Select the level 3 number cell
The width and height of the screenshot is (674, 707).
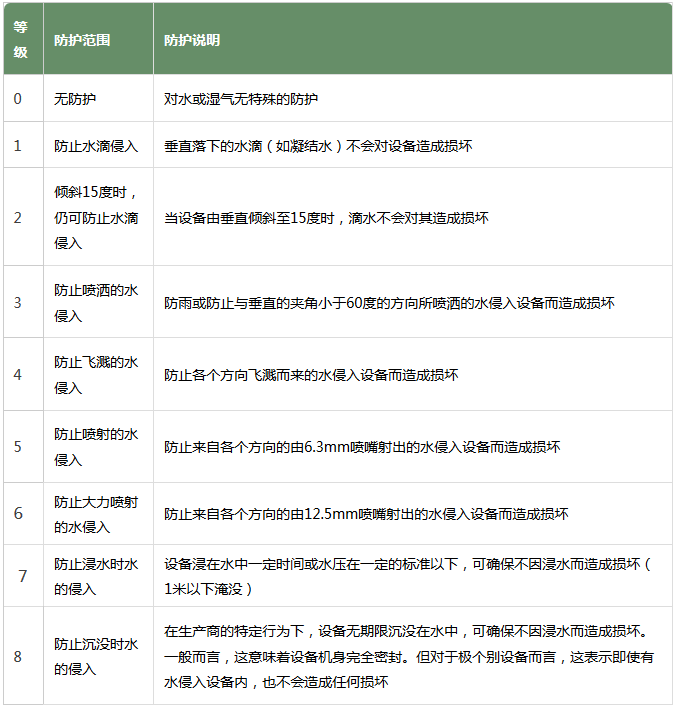[18, 303]
